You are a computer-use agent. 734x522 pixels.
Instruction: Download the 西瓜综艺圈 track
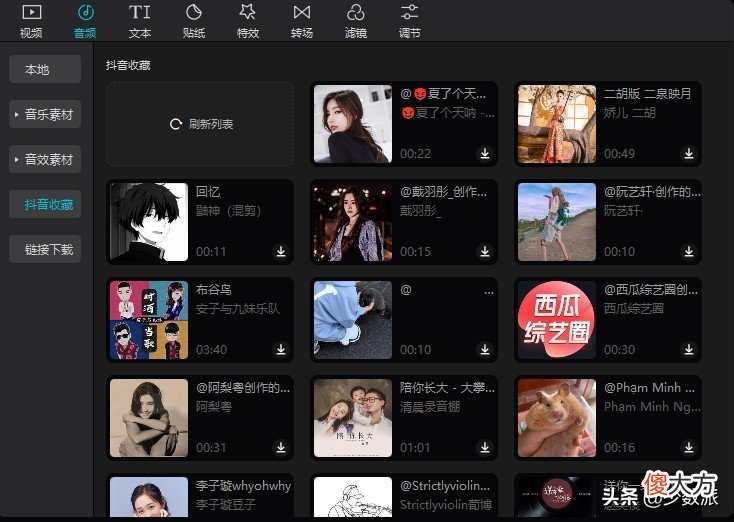689,349
